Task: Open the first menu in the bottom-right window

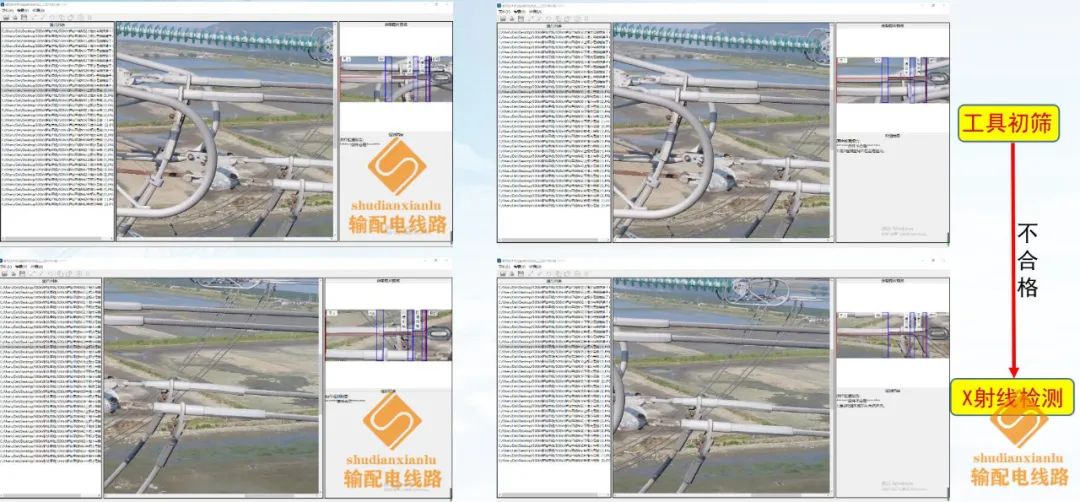Action: pos(504,266)
